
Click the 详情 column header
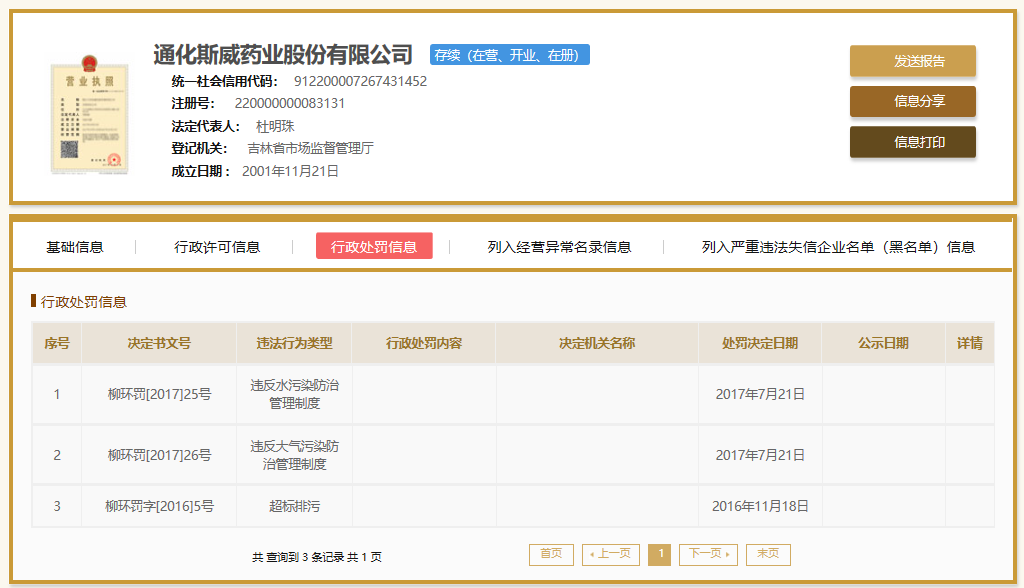(970, 343)
